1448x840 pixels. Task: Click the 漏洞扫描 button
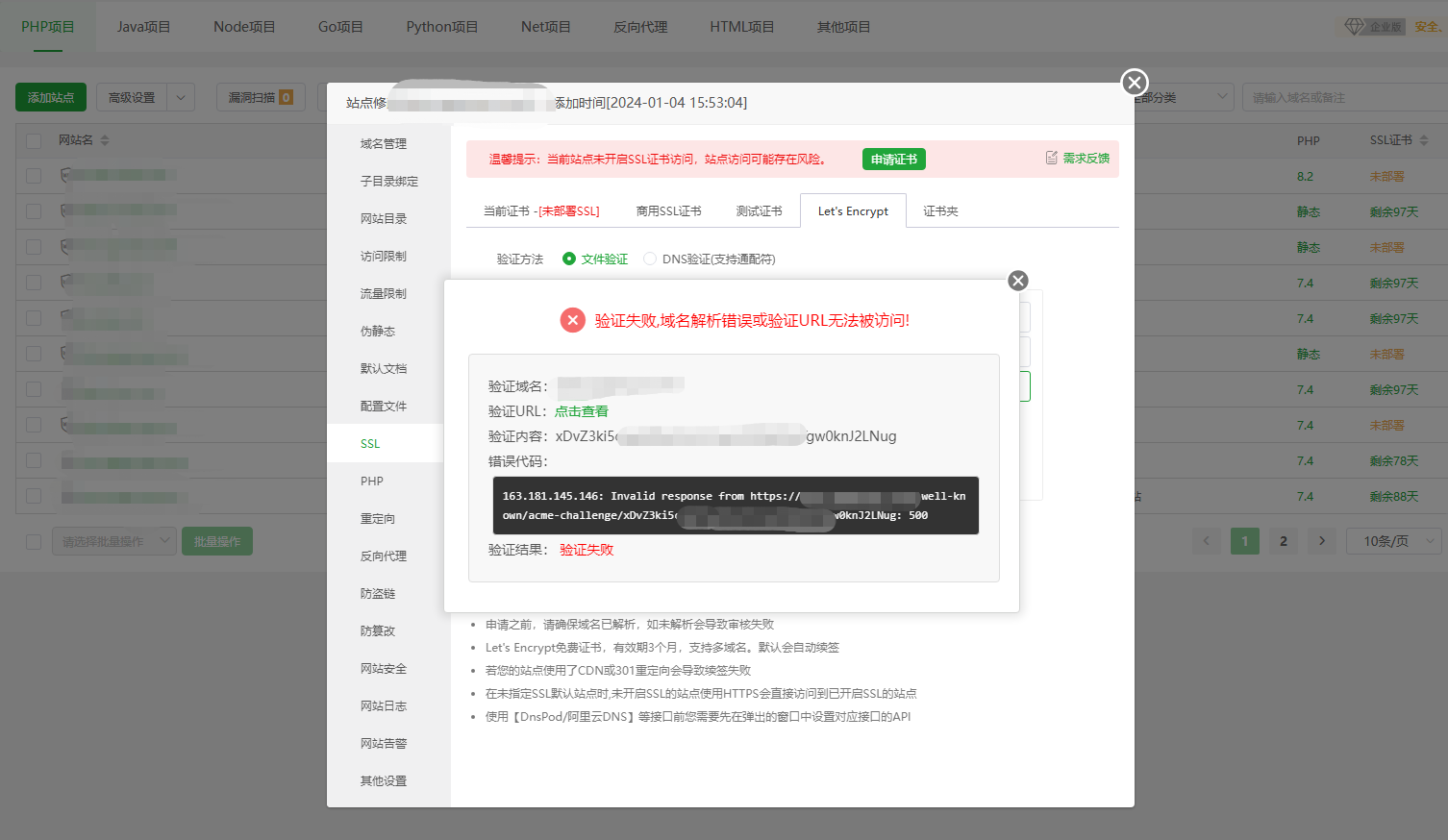click(x=261, y=97)
